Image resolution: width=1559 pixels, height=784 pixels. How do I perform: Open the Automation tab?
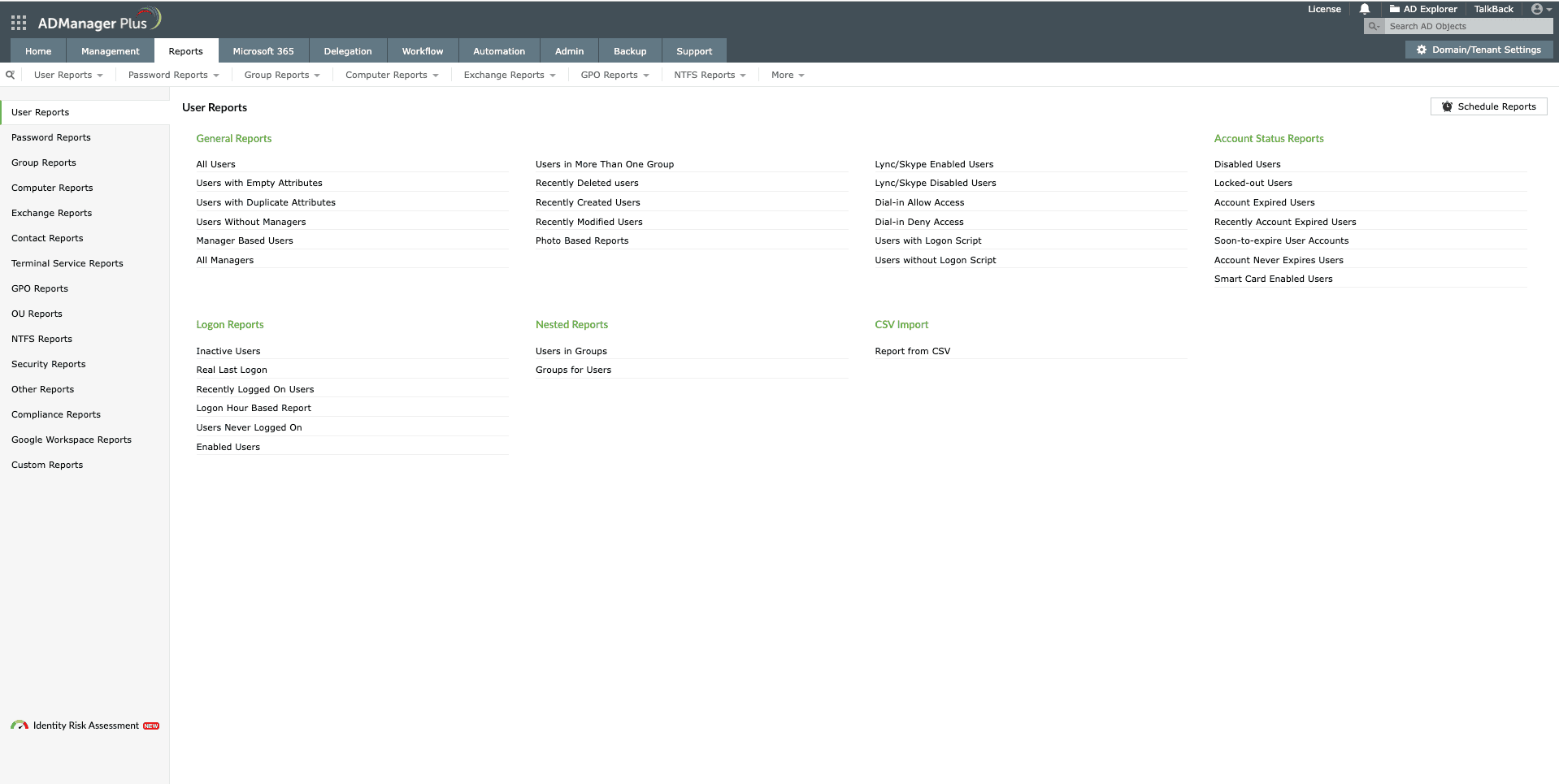[x=498, y=50]
